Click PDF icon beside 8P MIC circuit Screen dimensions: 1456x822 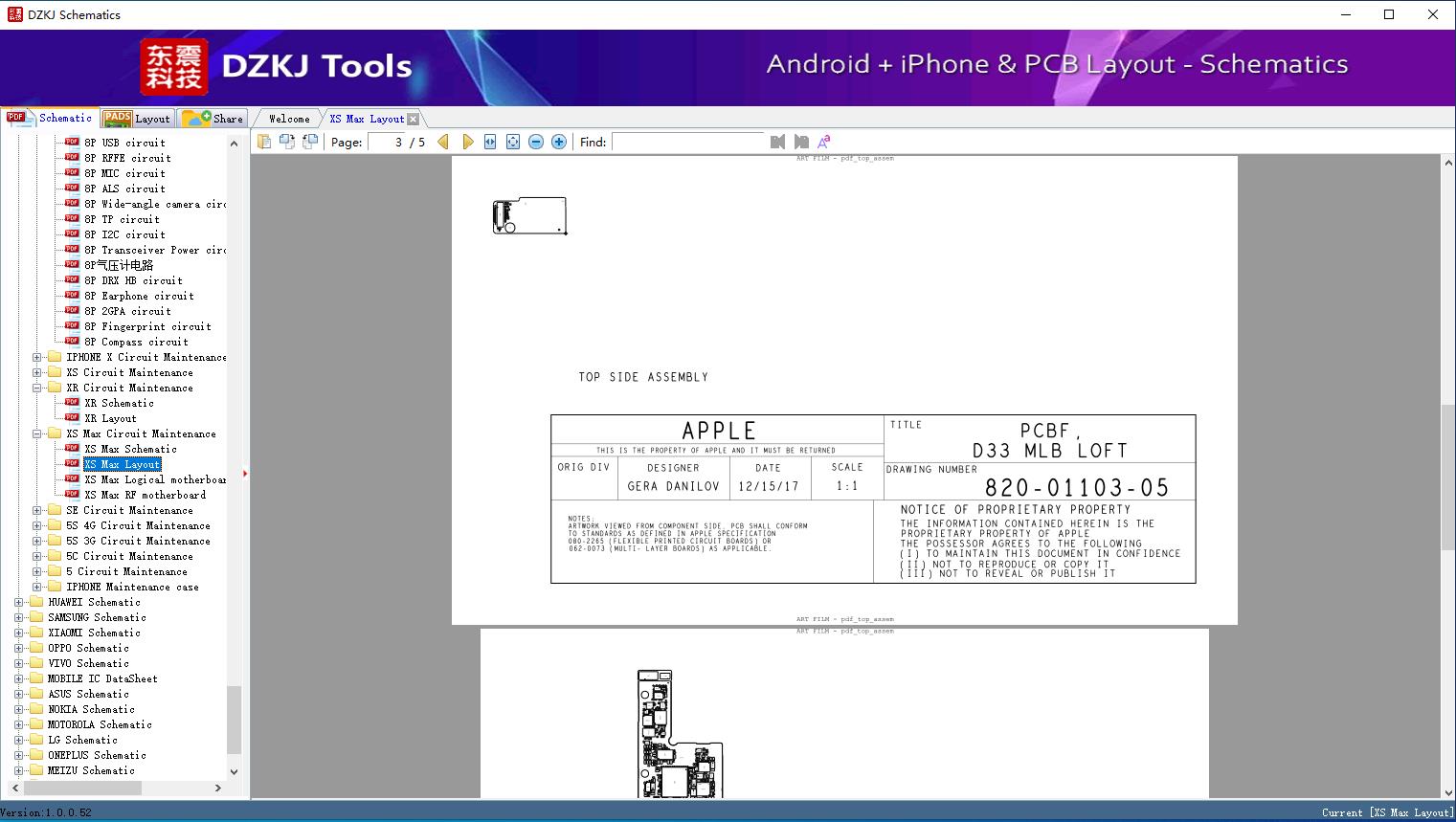[72, 172]
